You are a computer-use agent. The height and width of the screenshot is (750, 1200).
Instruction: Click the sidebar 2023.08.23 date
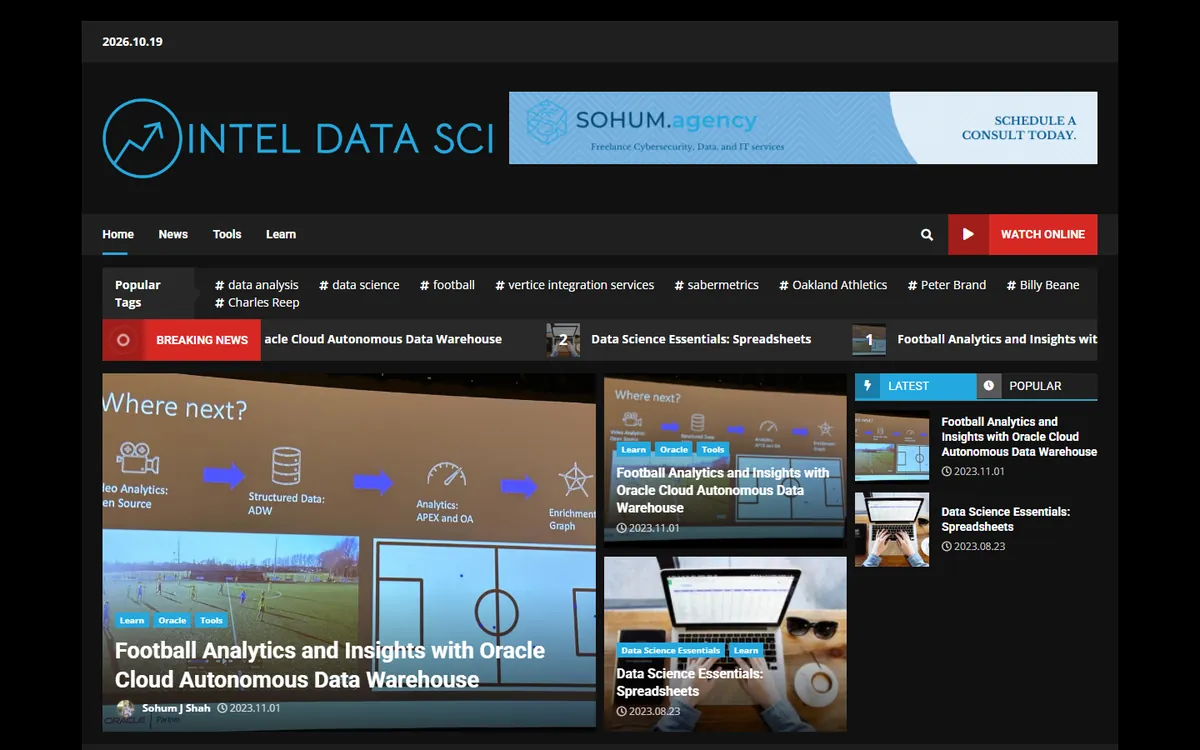click(x=973, y=547)
